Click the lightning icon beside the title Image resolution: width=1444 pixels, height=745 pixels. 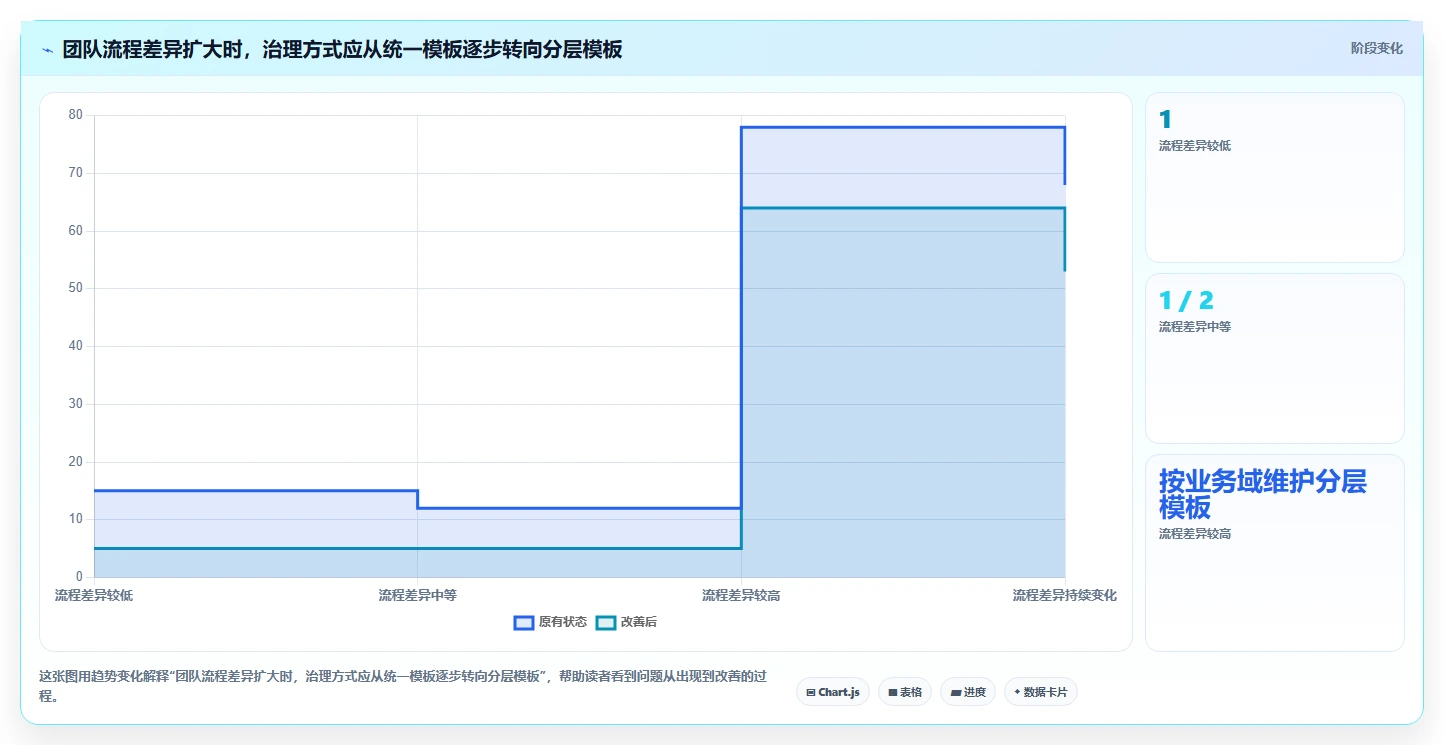47,50
